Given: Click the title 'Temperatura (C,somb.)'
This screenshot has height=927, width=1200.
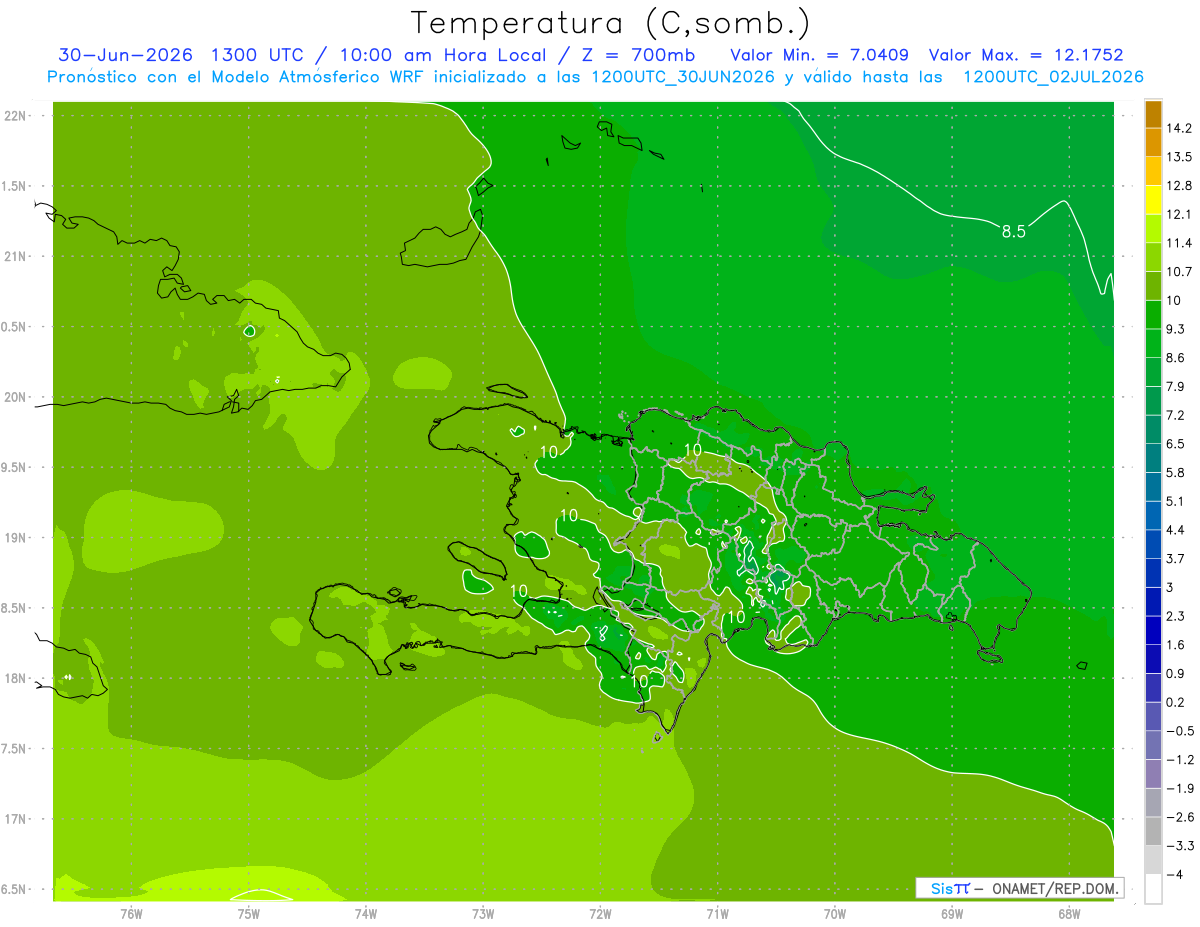Looking at the screenshot, I should [x=610, y=23].
